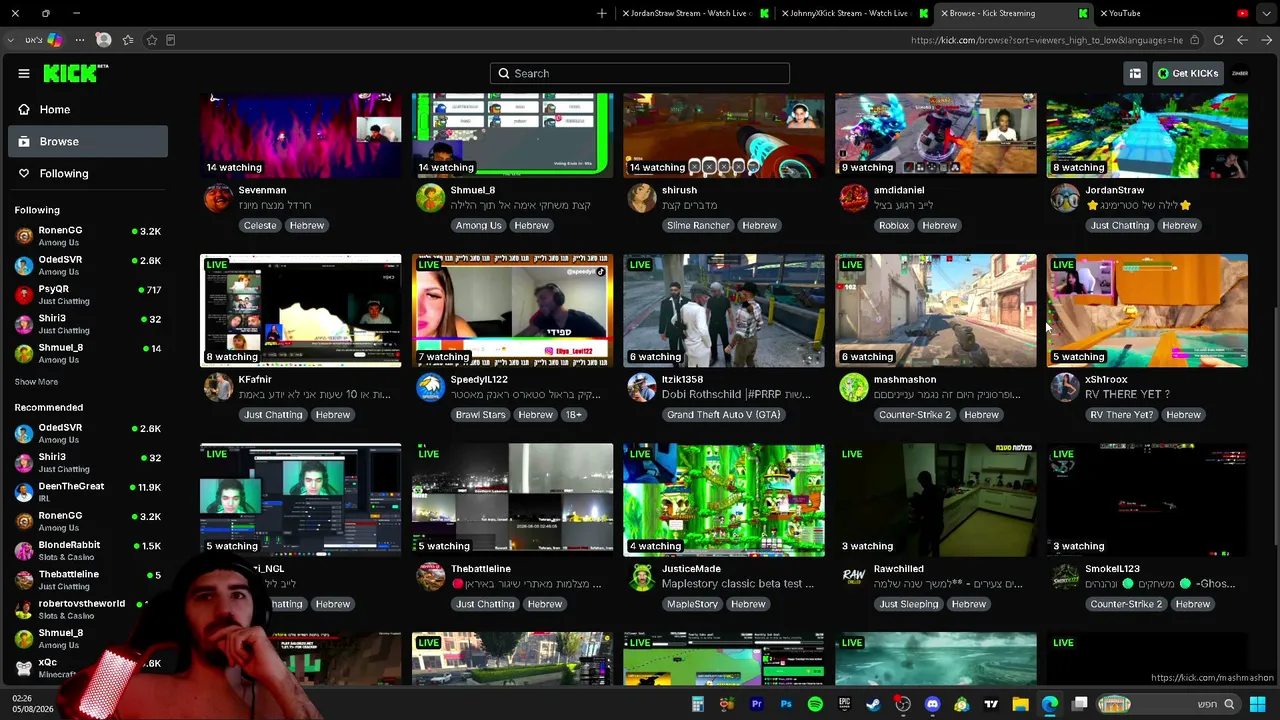Image resolution: width=1280 pixels, height=720 pixels.
Task: Select the Grand Theft Auto V (GTA) tag
Action: pyautogui.click(x=723, y=414)
